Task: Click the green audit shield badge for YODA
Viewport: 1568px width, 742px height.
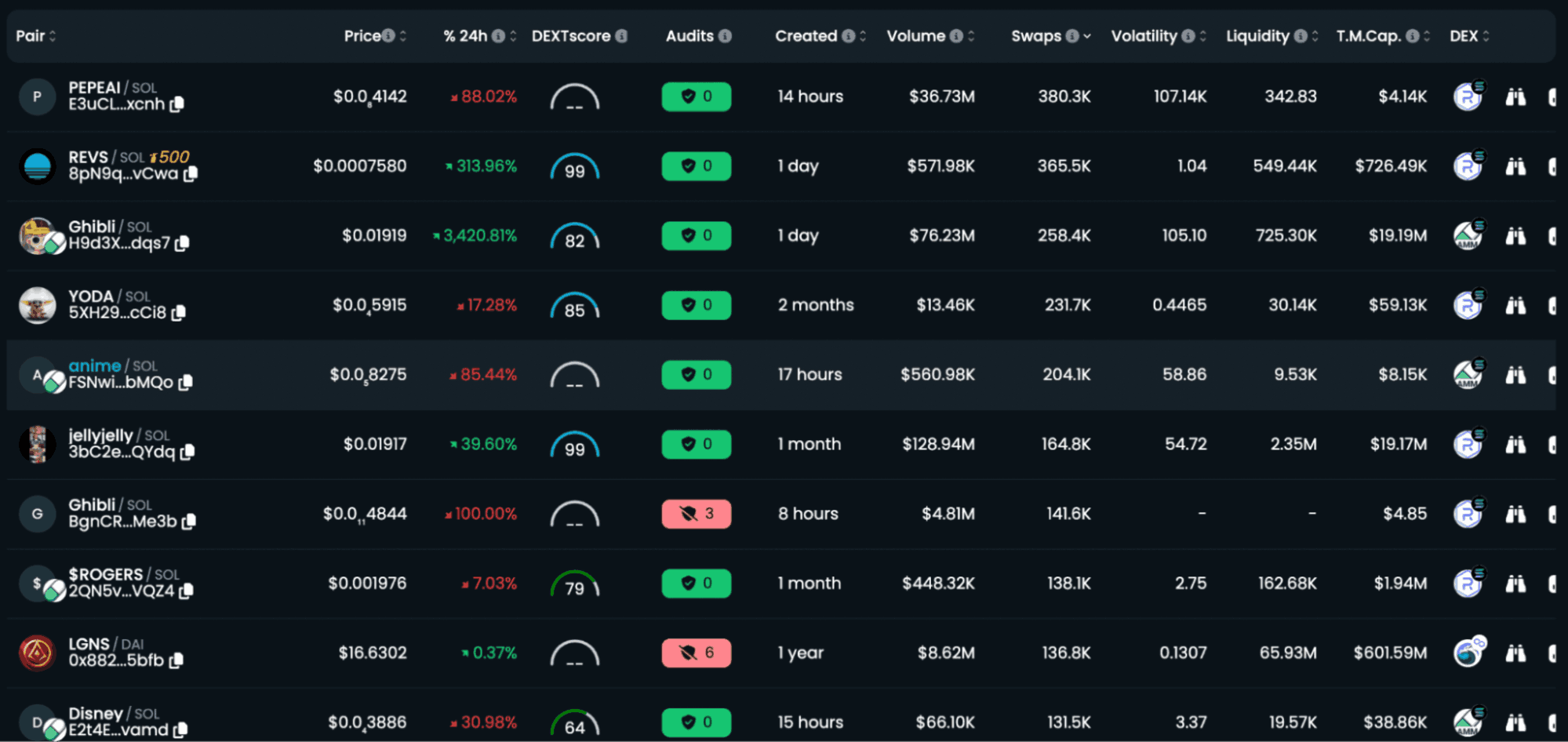Action: coord(696,305)
